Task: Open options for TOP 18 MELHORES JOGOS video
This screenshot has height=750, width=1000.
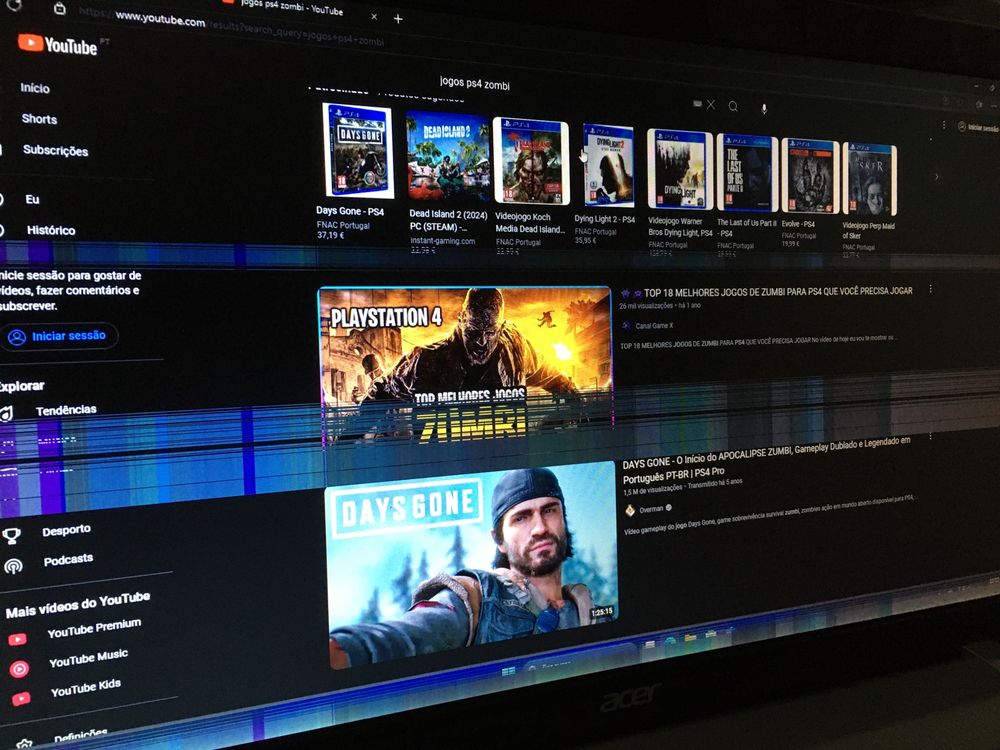Action: (x=930, y=289)
